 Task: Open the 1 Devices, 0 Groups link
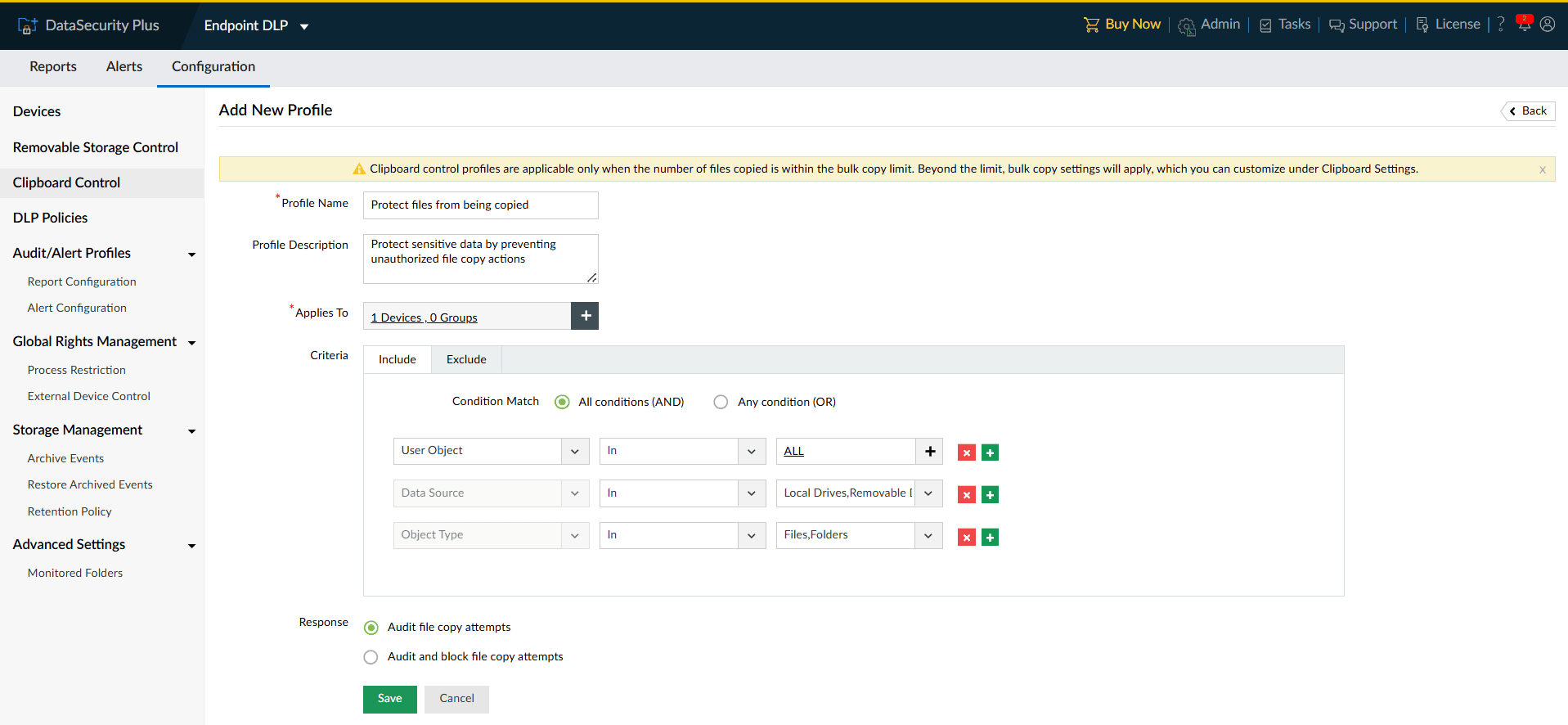coord(424,317)
